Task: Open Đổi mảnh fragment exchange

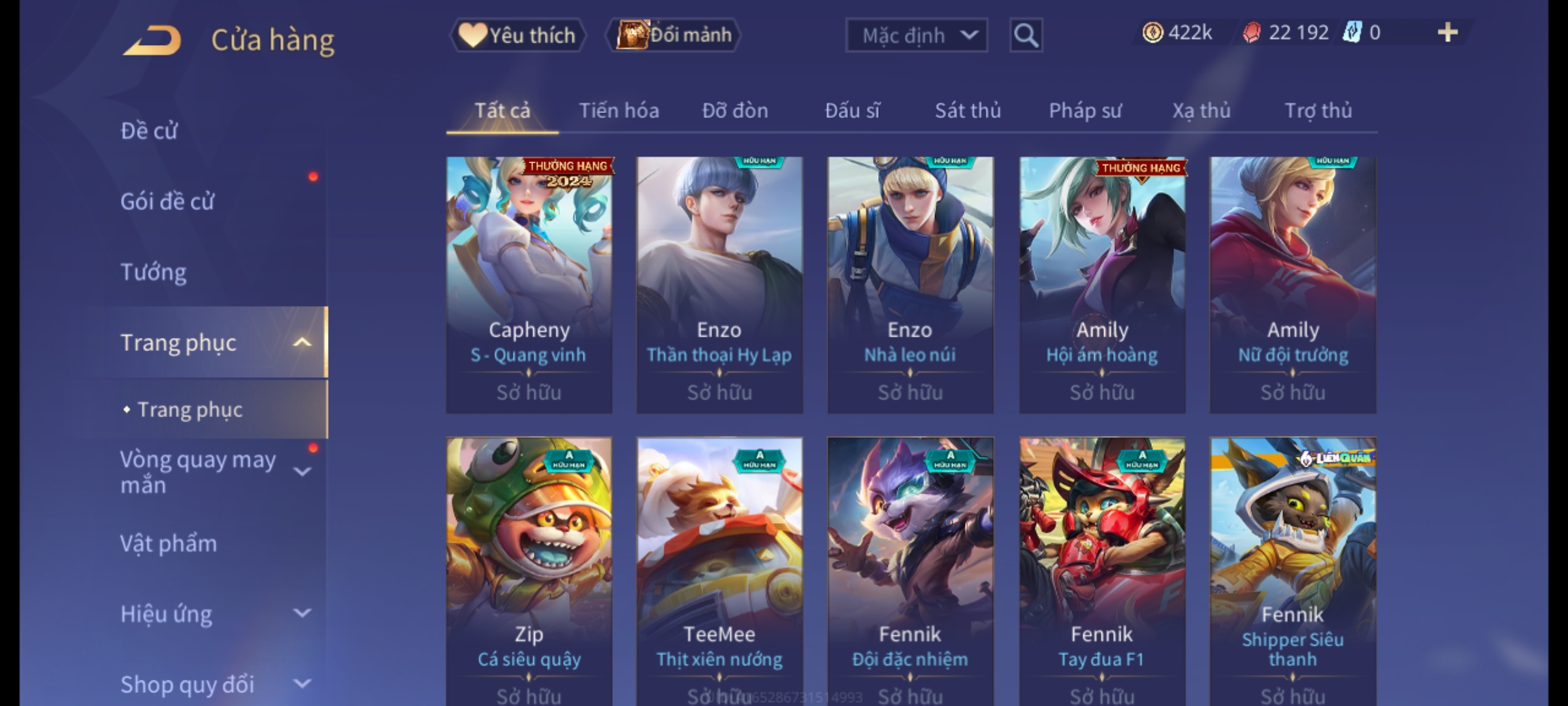Action: click(674, 35)
